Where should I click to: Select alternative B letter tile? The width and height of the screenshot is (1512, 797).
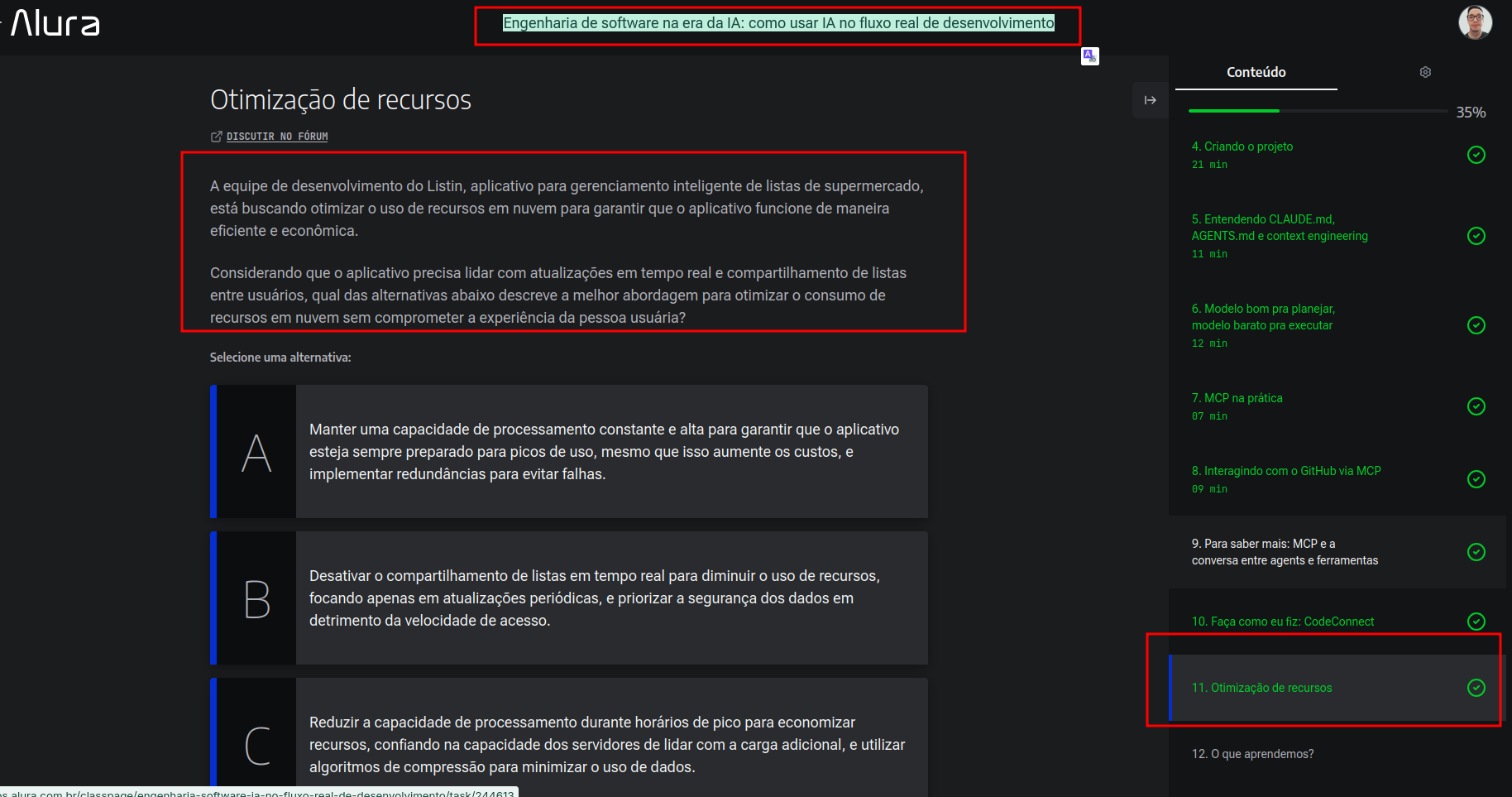click(x=256, y=598)
